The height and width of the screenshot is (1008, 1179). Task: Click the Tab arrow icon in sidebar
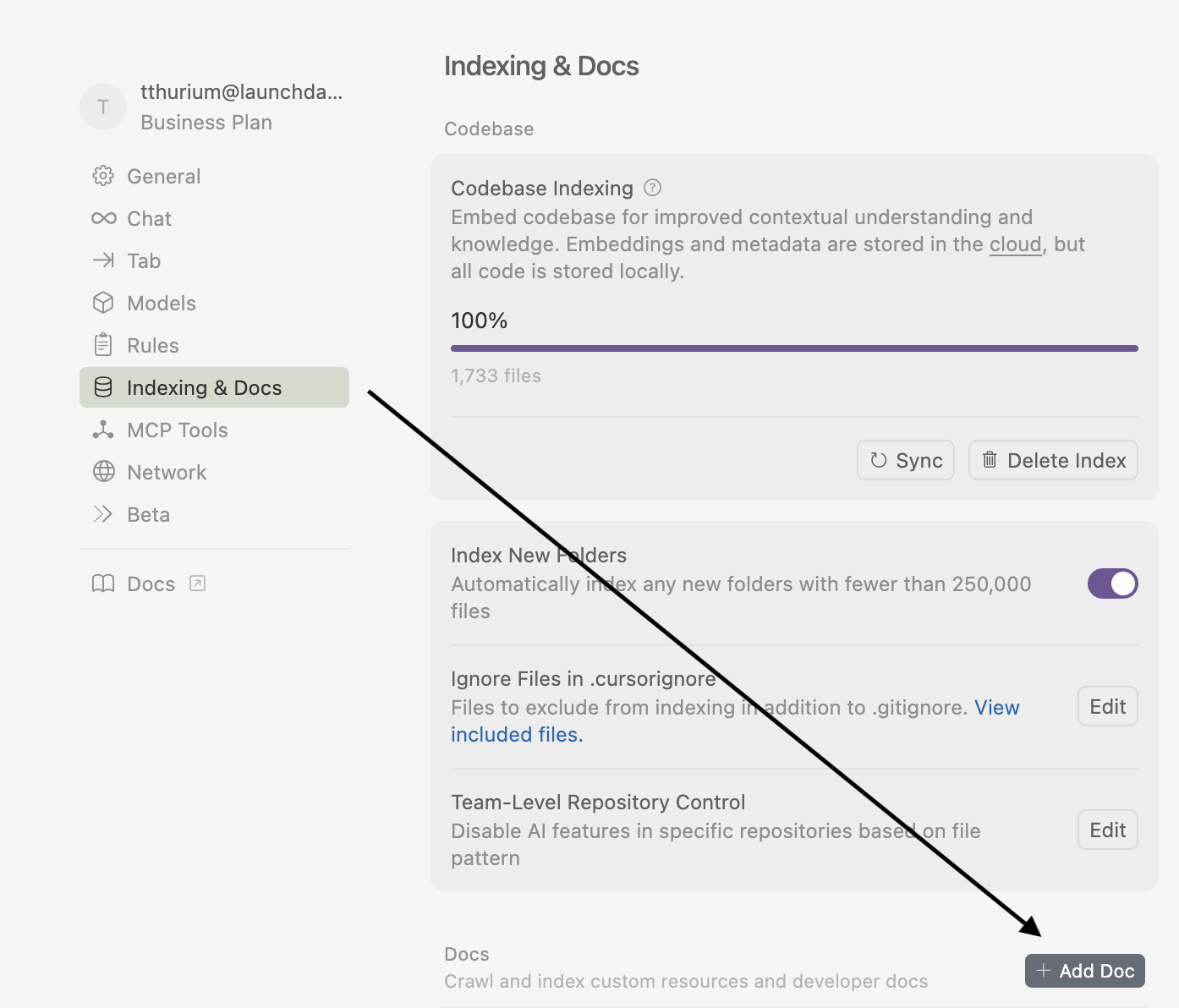(103, 260)
